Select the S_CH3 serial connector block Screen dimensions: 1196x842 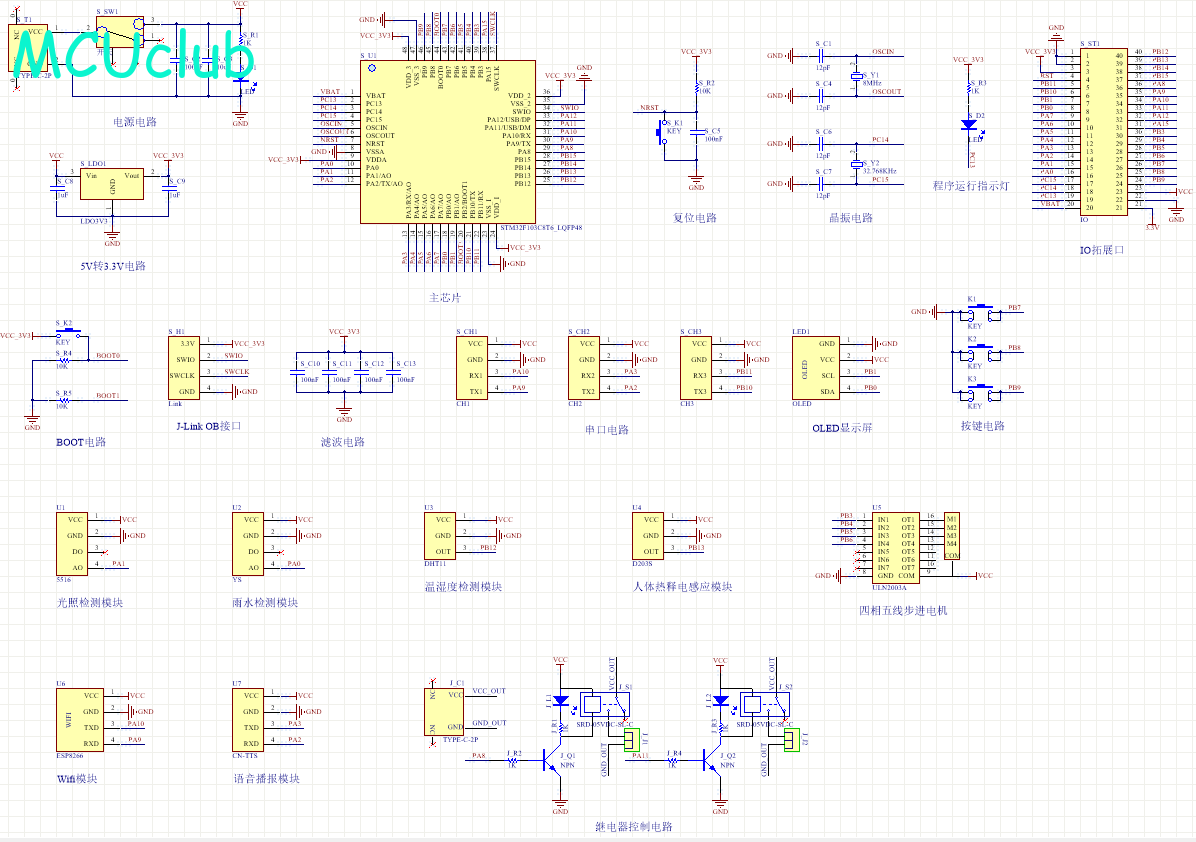tap(696, 368)
